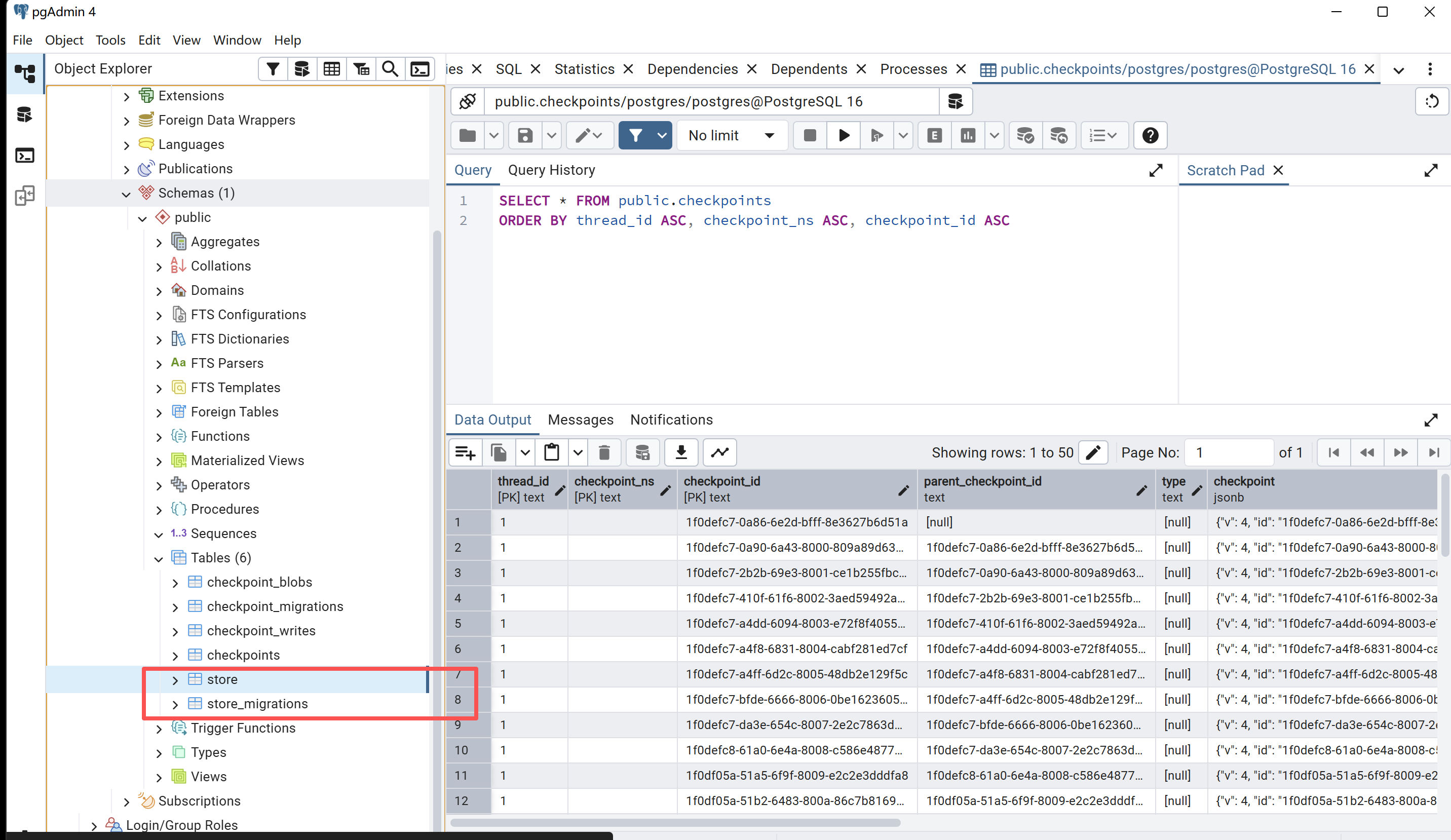Toggle the connection status icon
Viewport: 1451px width, 840px height.
[x=468, y=101]
